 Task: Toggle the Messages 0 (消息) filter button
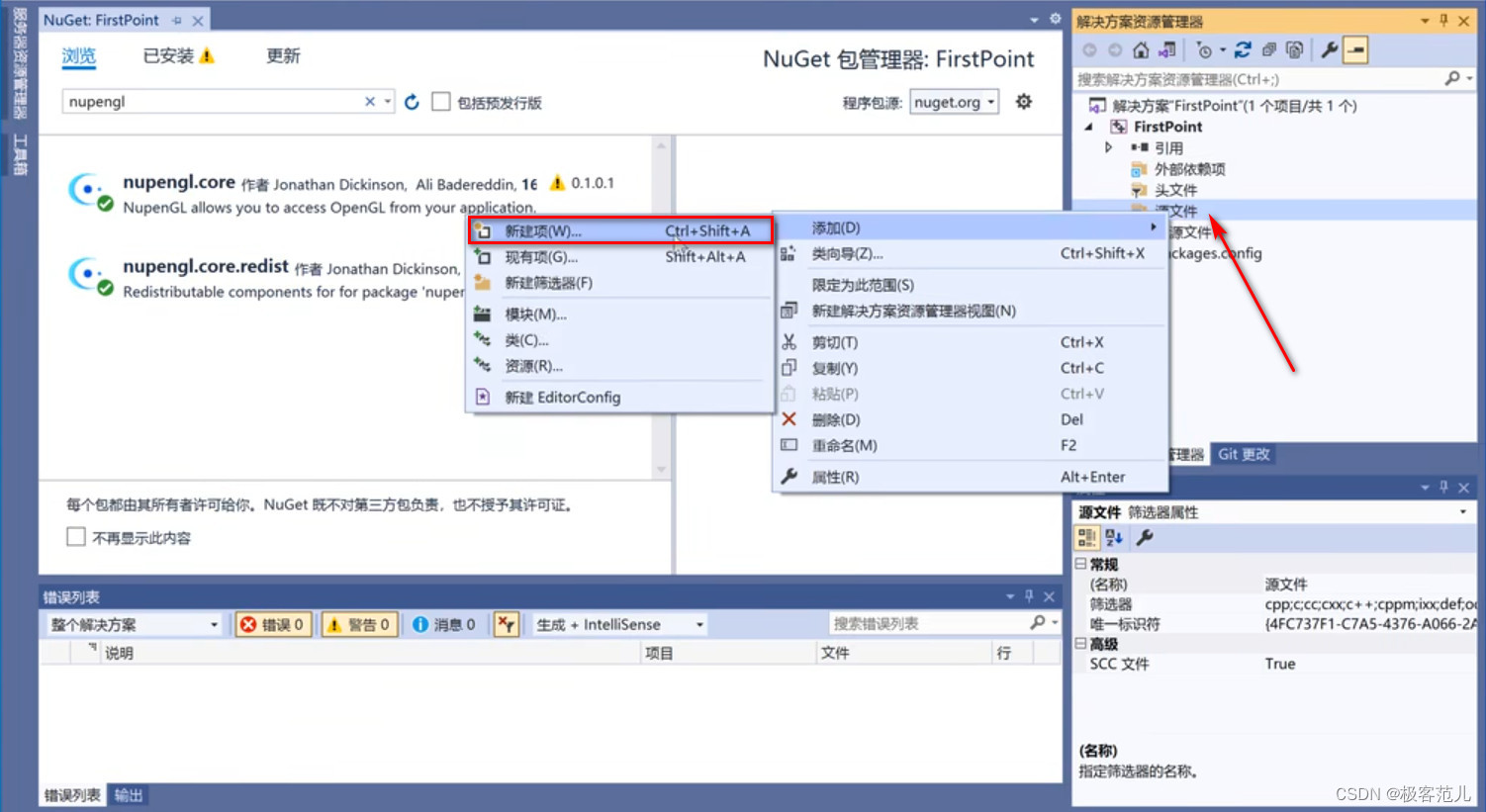point(442,624)
